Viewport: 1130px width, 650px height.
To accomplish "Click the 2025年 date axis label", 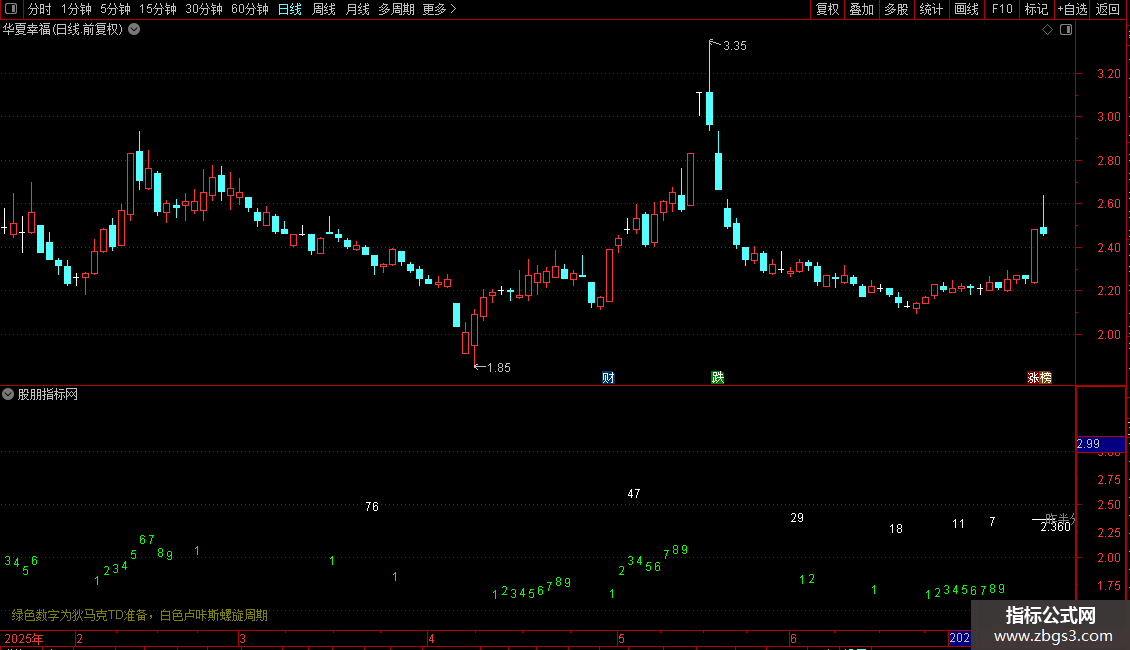I will click(x=24, y=639).
